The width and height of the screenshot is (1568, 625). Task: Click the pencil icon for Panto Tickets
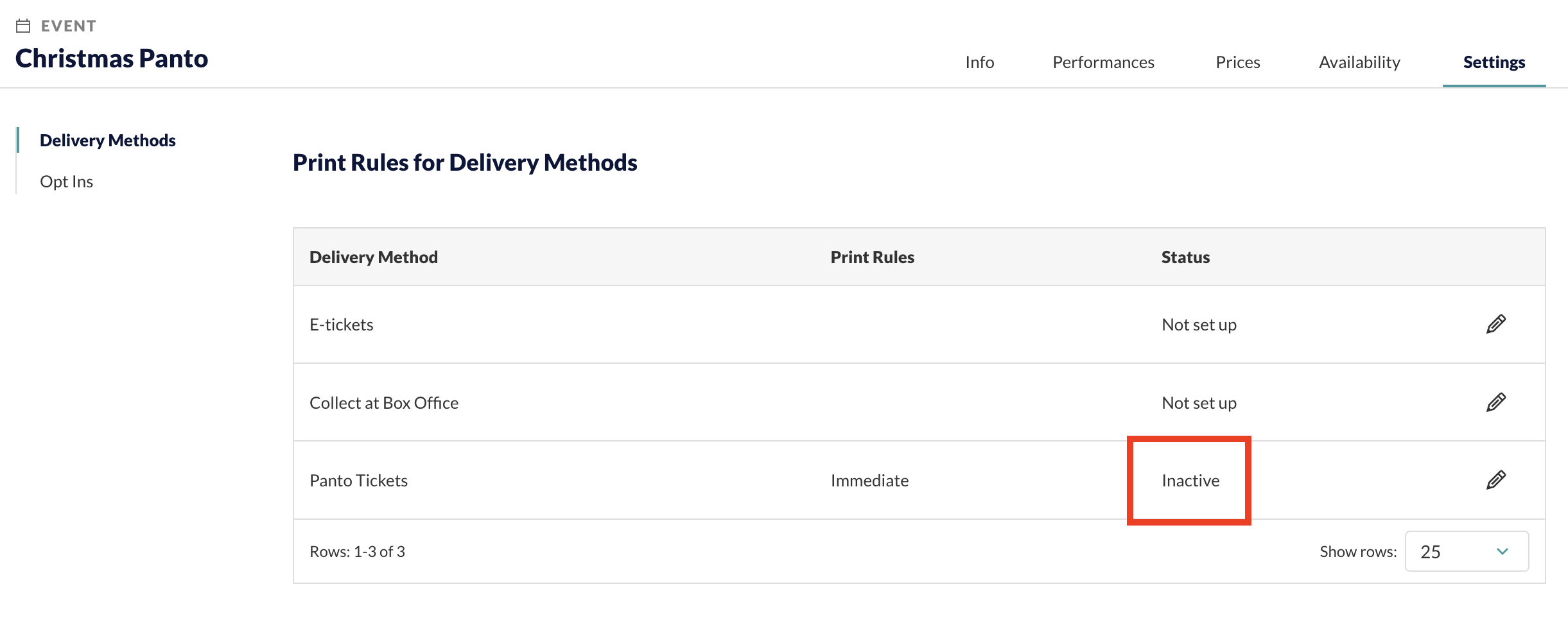point(1495,481)
